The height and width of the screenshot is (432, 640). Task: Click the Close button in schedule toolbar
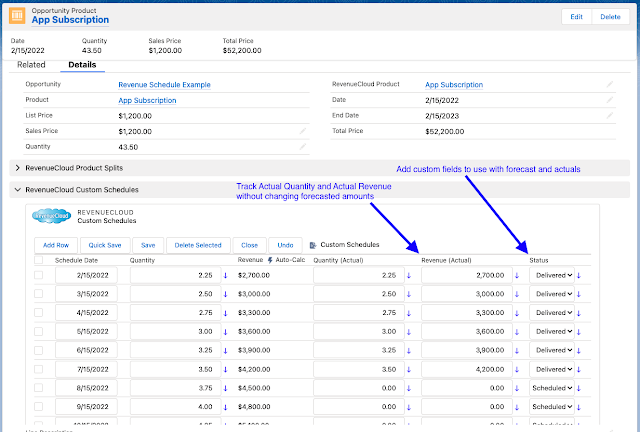[249, 245]
